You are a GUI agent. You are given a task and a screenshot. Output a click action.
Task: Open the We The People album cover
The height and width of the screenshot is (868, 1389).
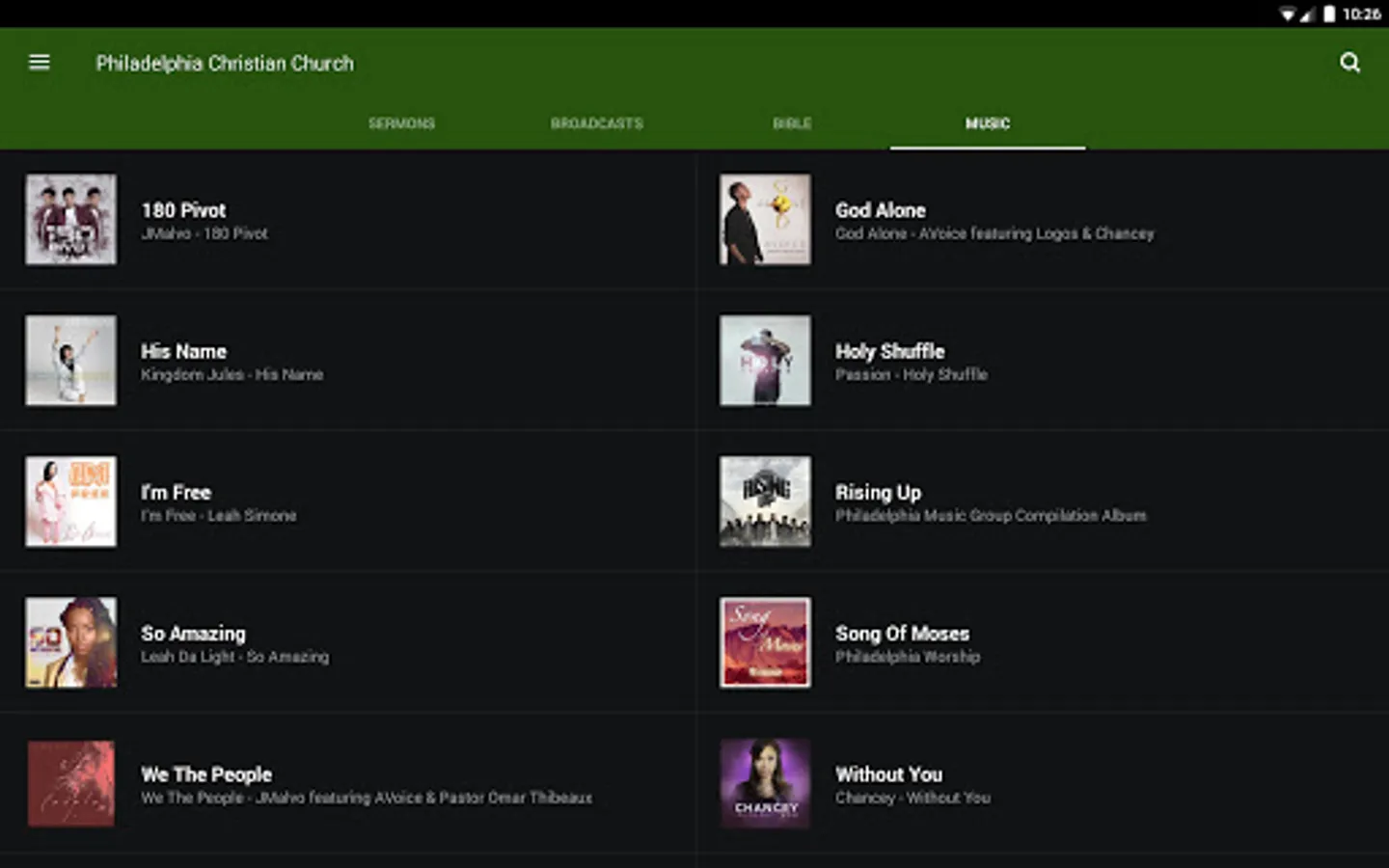[x=71, y=783]
